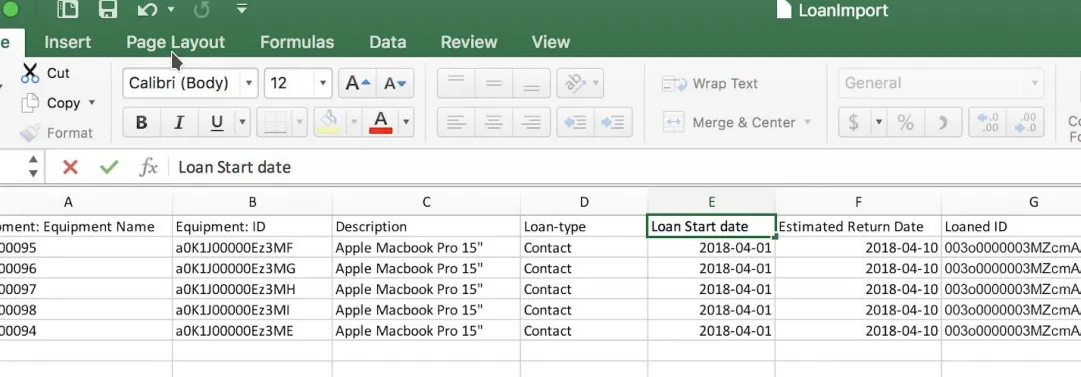Click the Loan-type header cell

point(584,226)
